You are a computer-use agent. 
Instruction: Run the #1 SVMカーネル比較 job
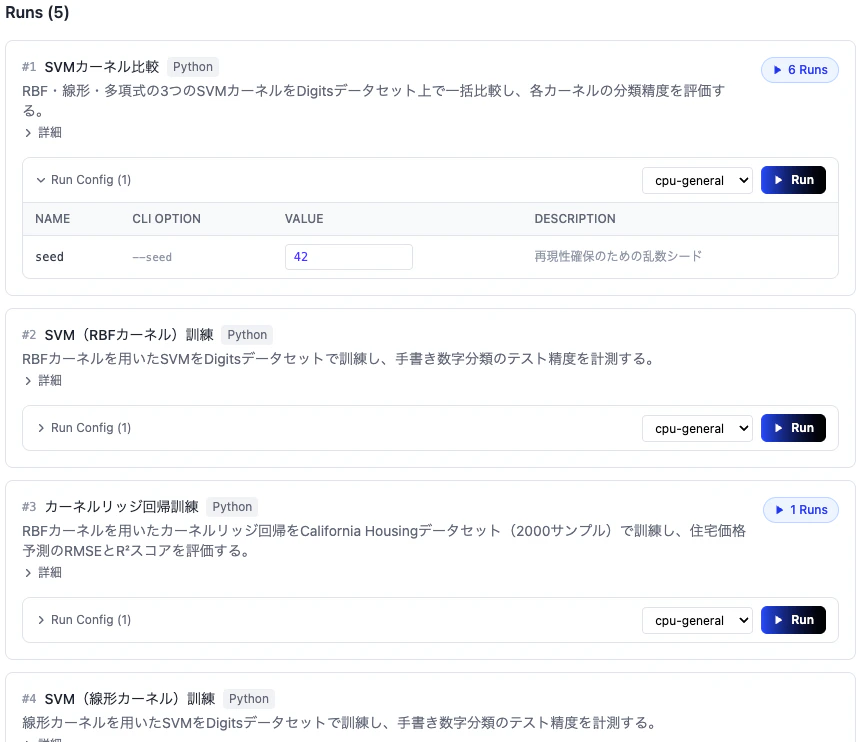pos(793,180)
